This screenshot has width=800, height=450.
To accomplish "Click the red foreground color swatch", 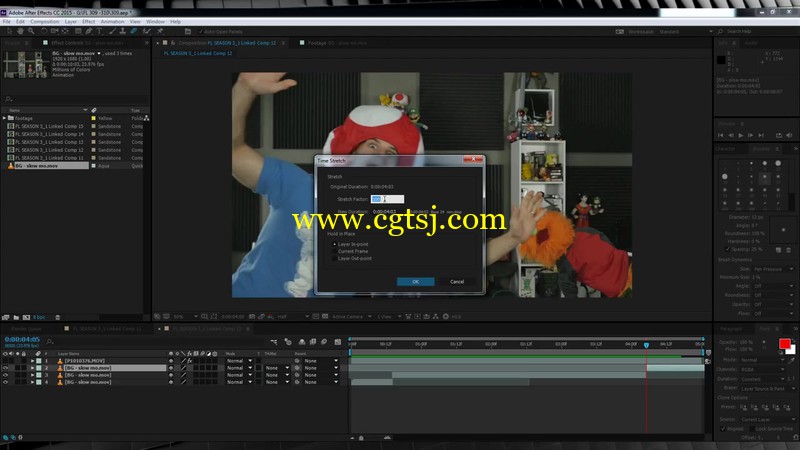I will (x=784, y=343).
